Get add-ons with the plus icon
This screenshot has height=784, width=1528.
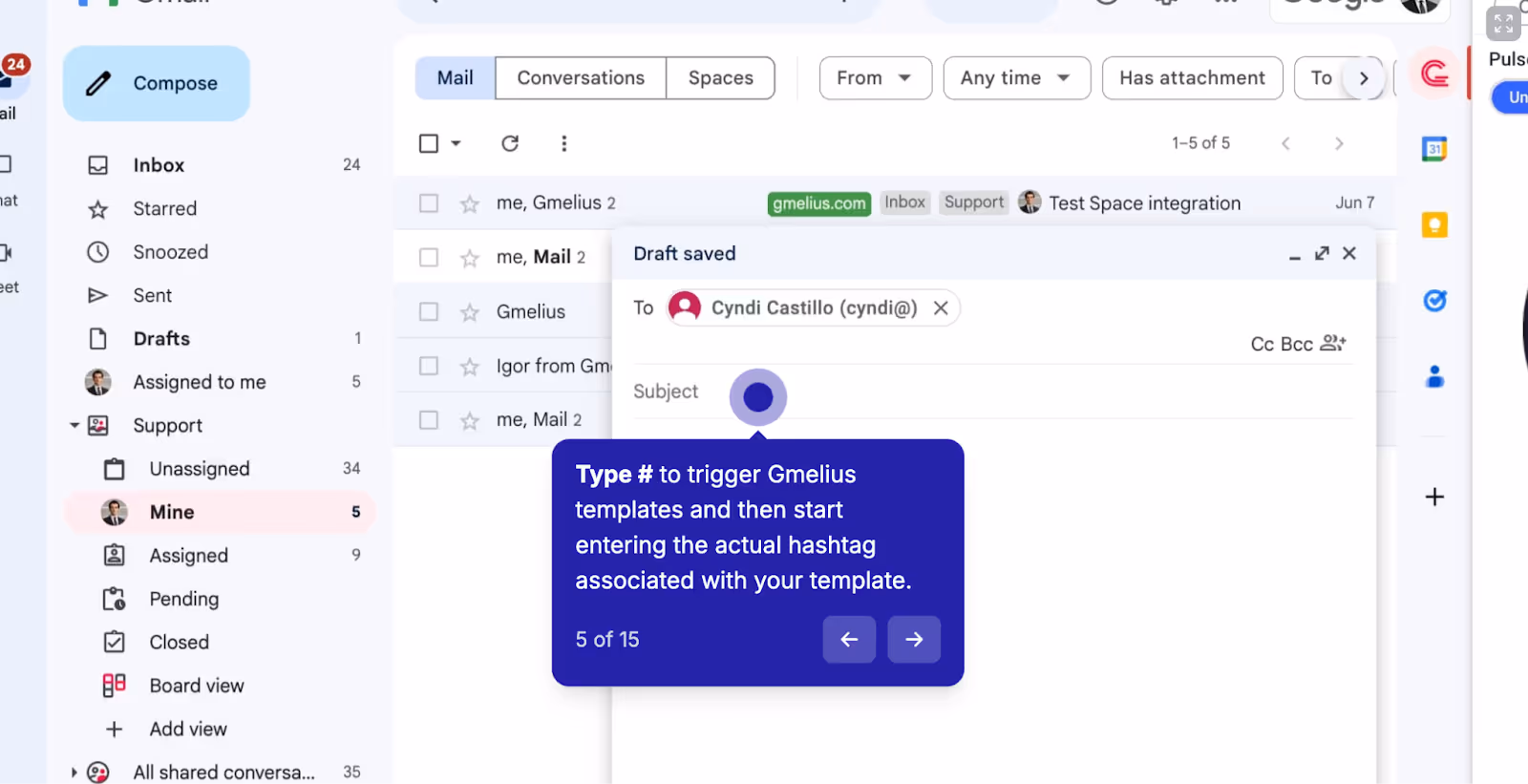(x=1434, y=497)
